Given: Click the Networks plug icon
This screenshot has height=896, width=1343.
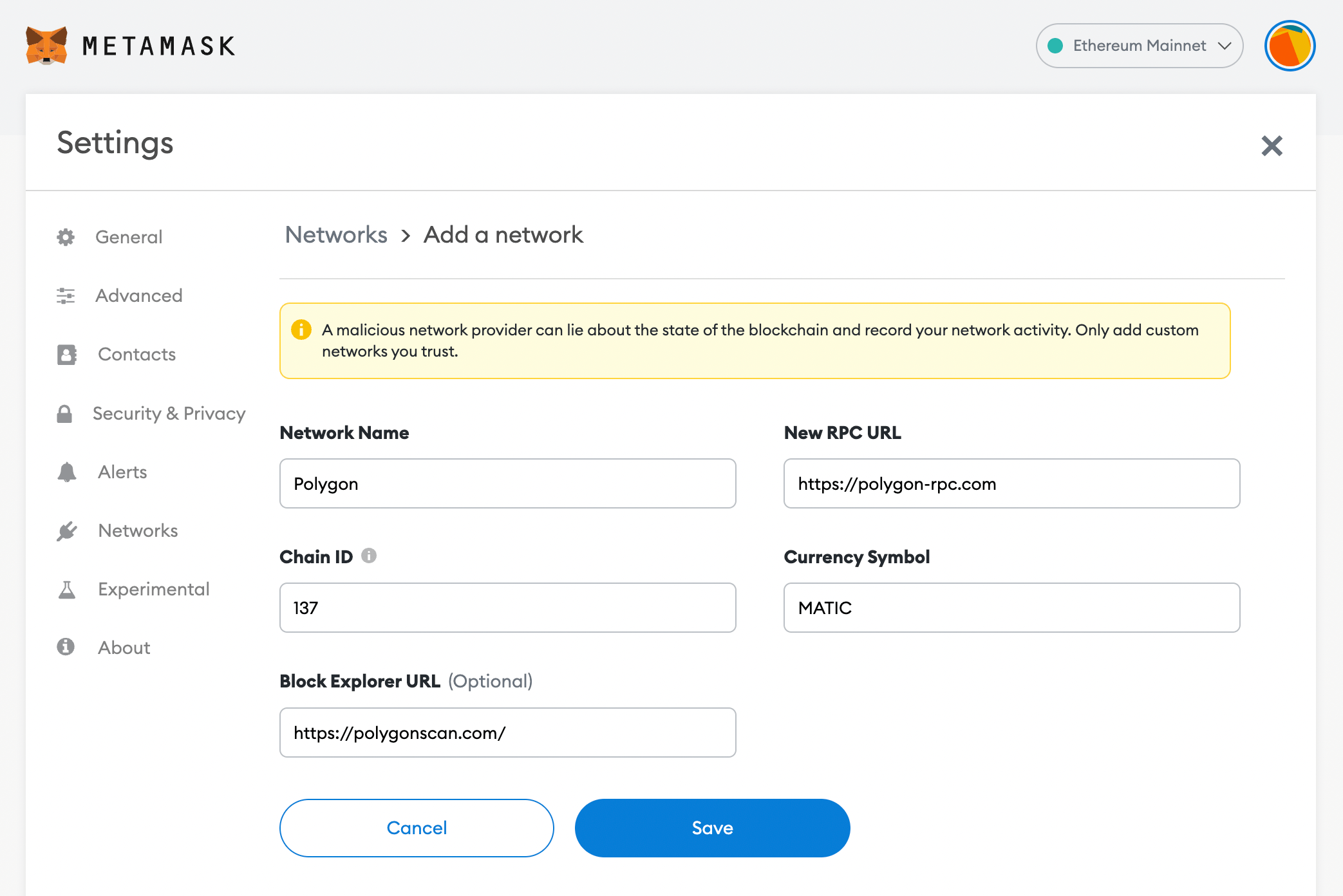Looking at the screenshot, I should click(67, 530).
